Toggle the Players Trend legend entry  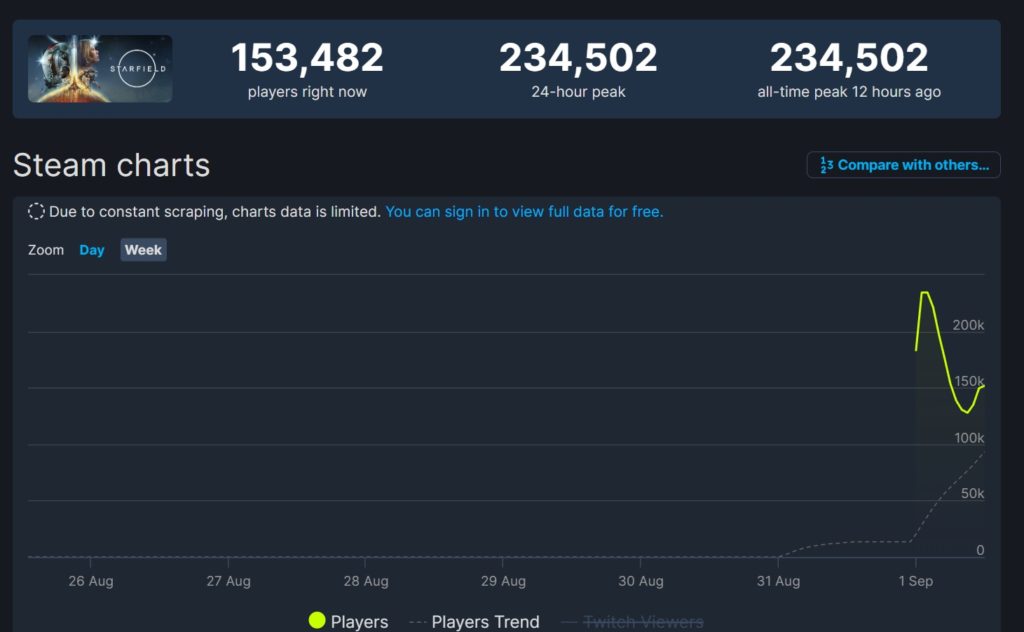[x=485, y=621]
